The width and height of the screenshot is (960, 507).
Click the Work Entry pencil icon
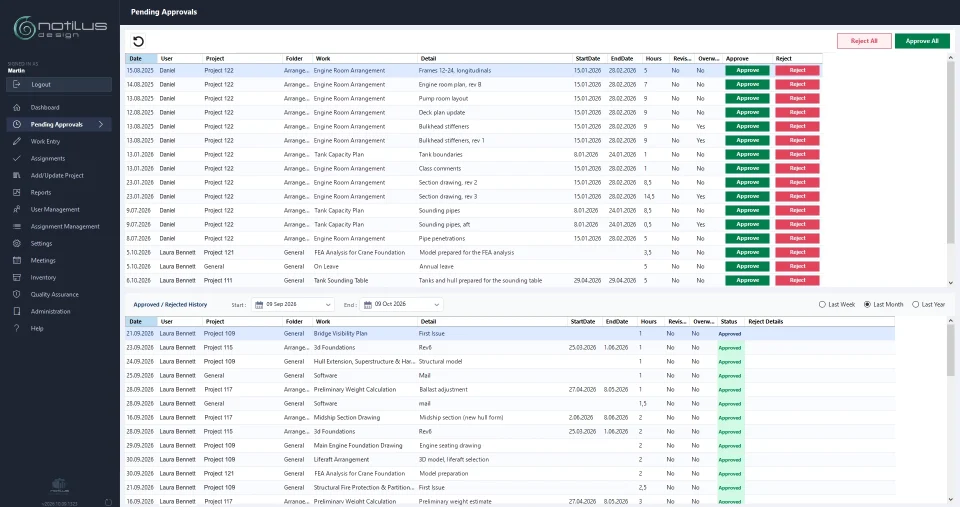pyautogui.click(x=17, y=141)
